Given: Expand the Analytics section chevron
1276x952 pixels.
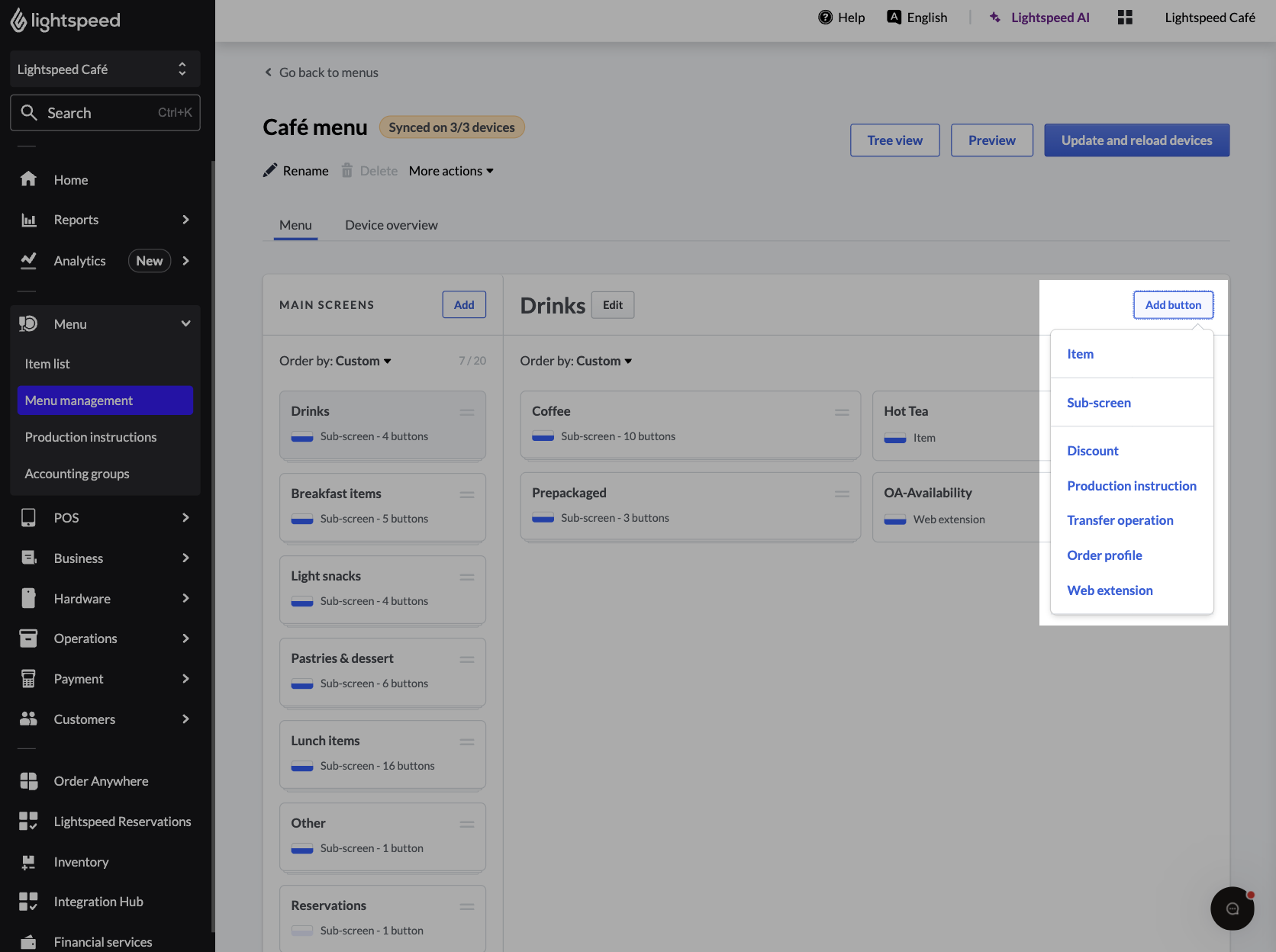Looking at the screenshot, I should 185,261.
